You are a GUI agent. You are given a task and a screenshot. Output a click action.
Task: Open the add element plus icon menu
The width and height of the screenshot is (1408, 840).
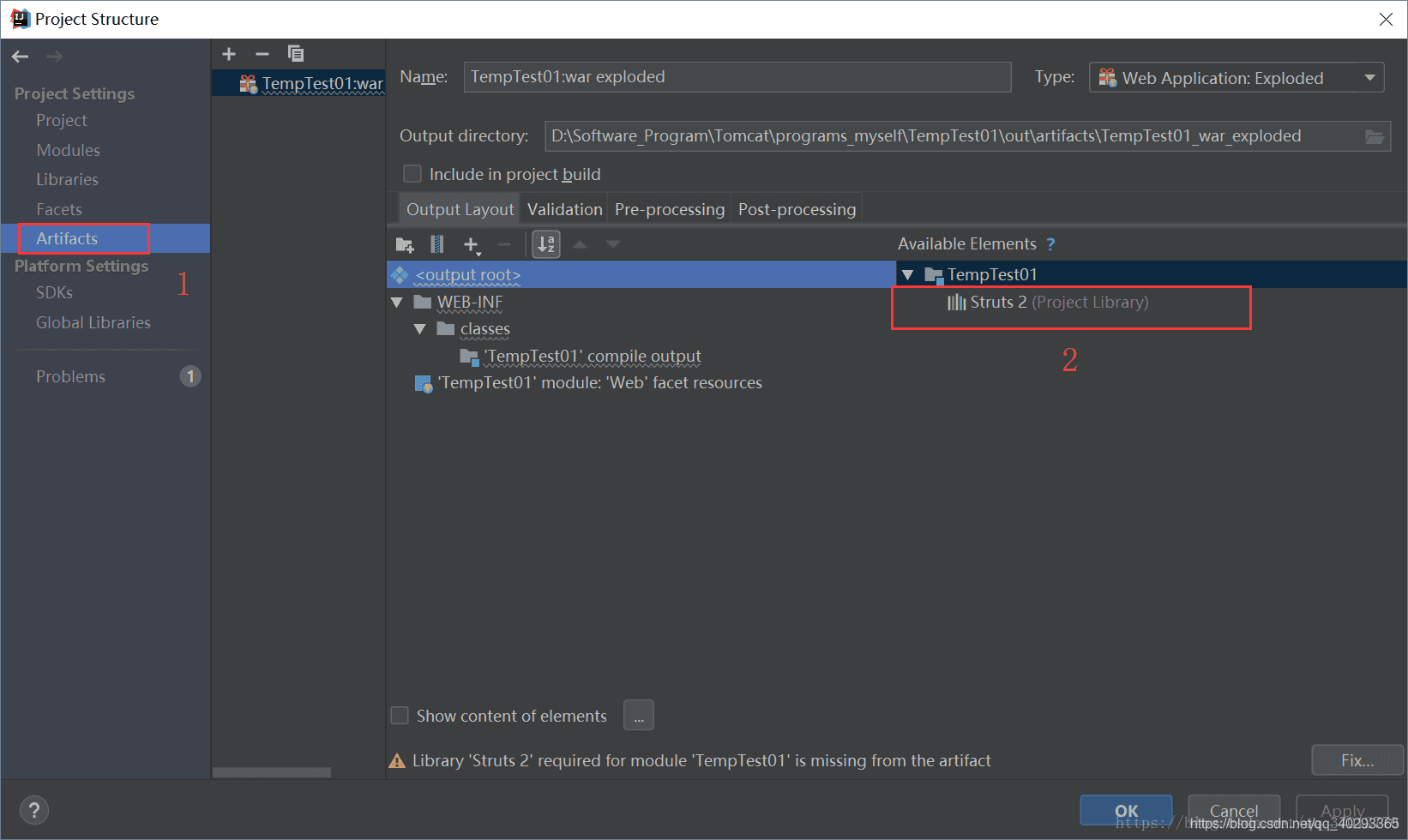[x=472, y=244]
